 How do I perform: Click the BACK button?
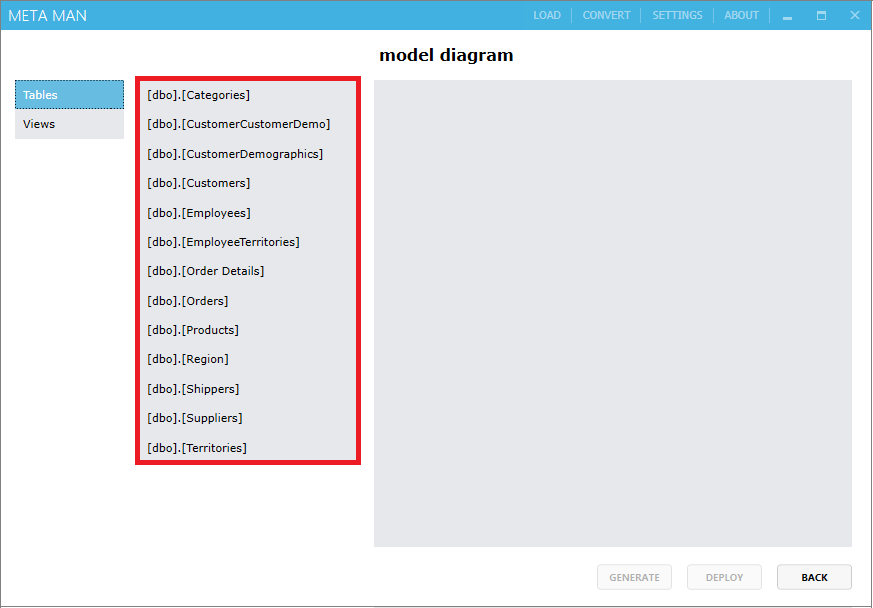(x=814, y=577)
